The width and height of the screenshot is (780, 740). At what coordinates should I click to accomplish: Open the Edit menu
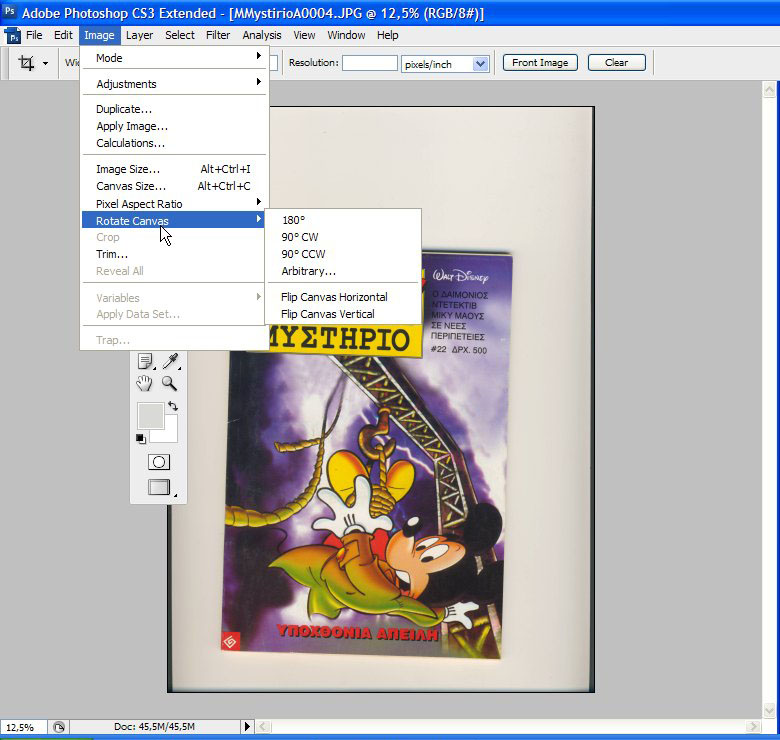click(63, 35)
